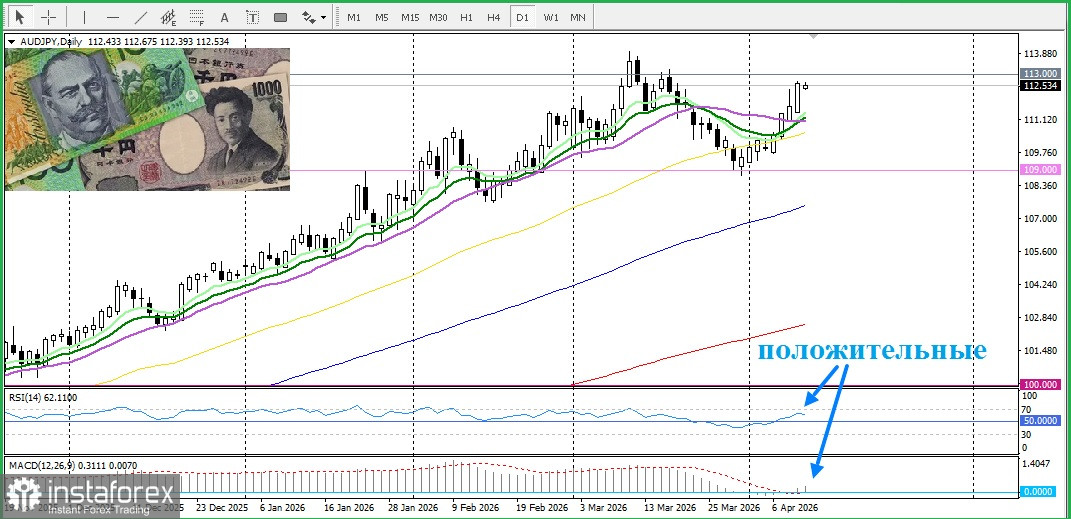Click the 109.760 price axis value
This screenshot has height=519, width=1071.
click(1038, 153)
